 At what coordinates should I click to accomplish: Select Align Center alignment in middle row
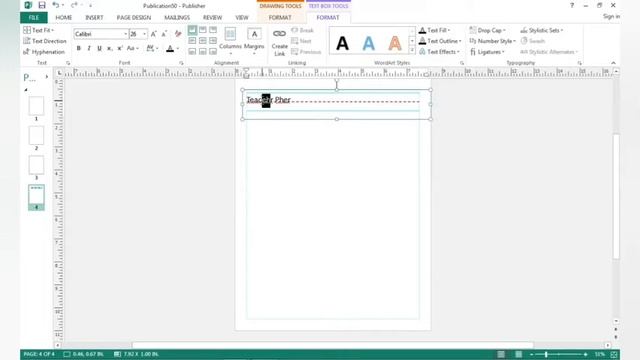tap(203, 41)
